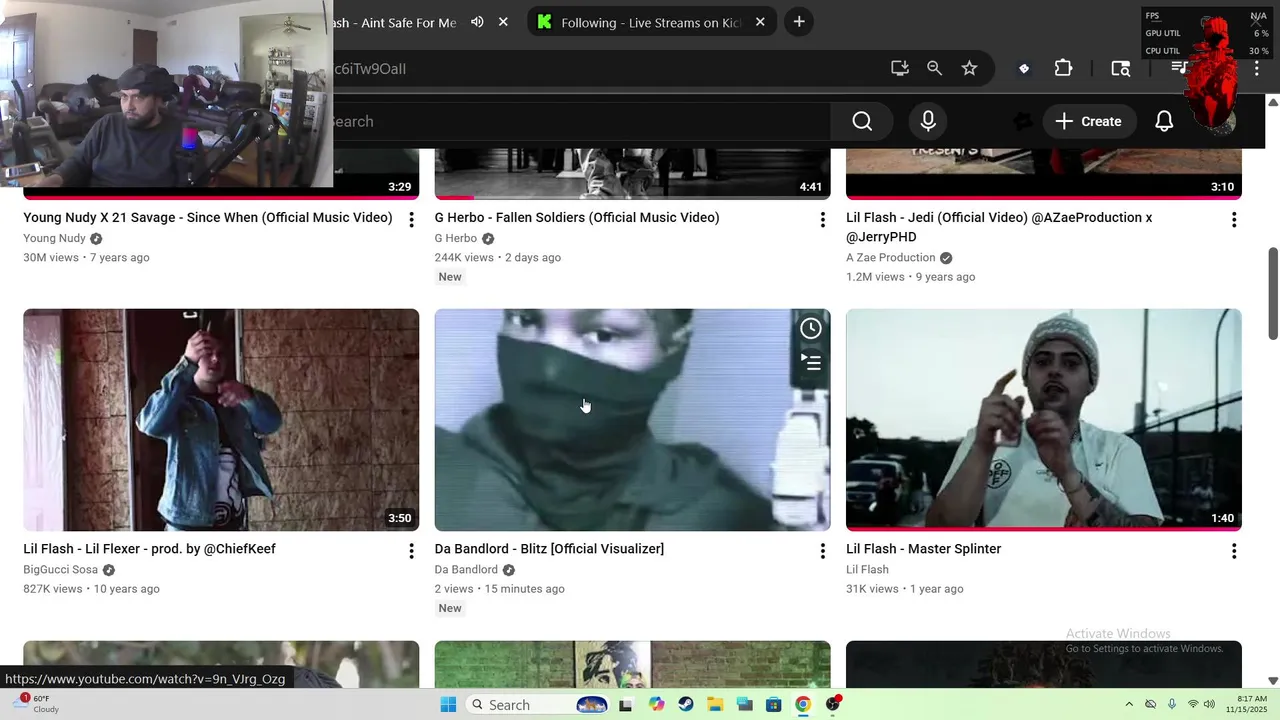The width and height of the screenshot is (1280, 720).
Task: Open the media controls icon in Chrome's toolbar
Action: [x=1179, y=68]
